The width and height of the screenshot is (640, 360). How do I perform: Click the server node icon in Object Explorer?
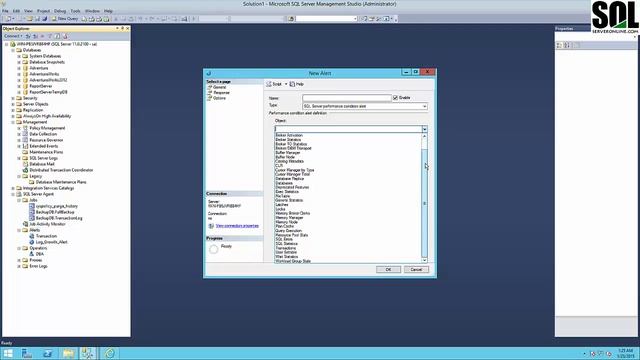click(13, 44)
